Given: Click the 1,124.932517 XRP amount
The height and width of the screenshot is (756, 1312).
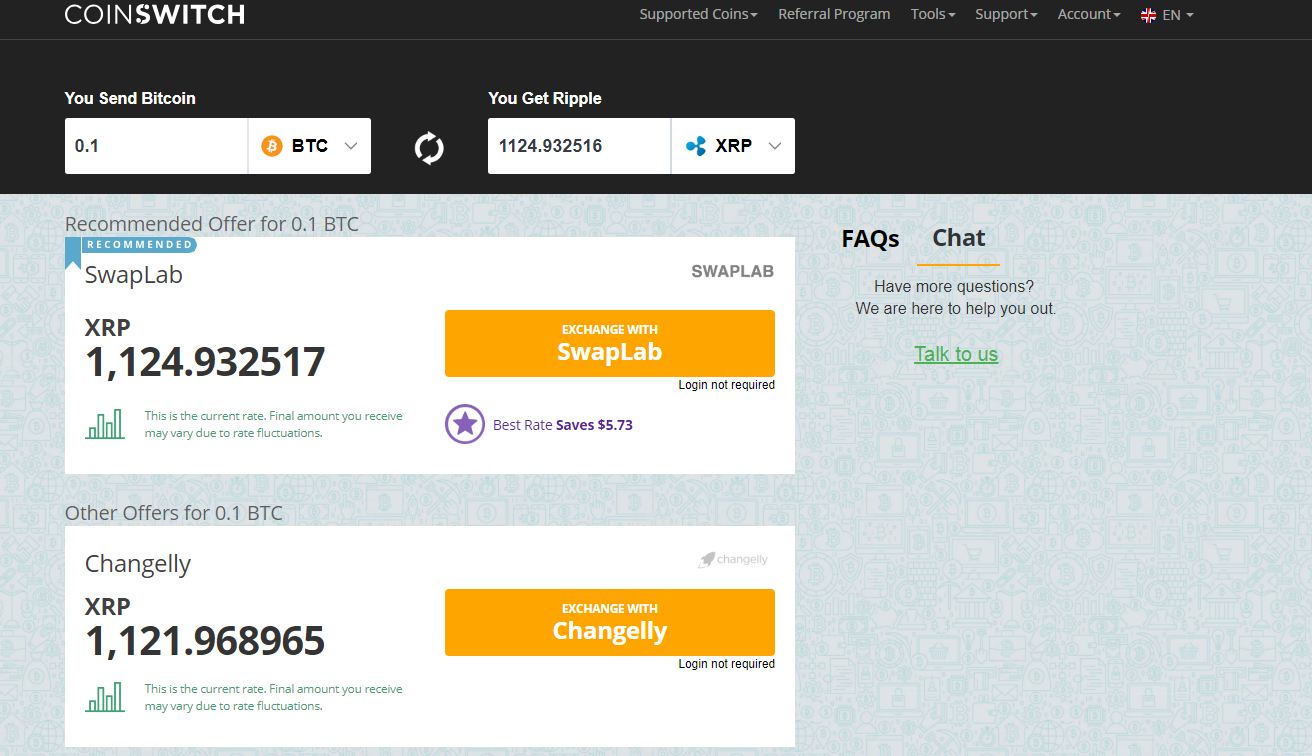Looking at the screenshot, I should pyautogui.click(x=205, y=362).
